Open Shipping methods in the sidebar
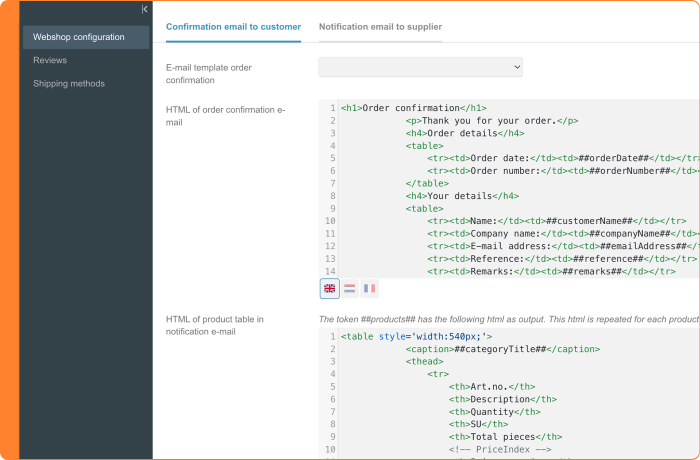Viewport: 700px width, 460px height. 69,84
